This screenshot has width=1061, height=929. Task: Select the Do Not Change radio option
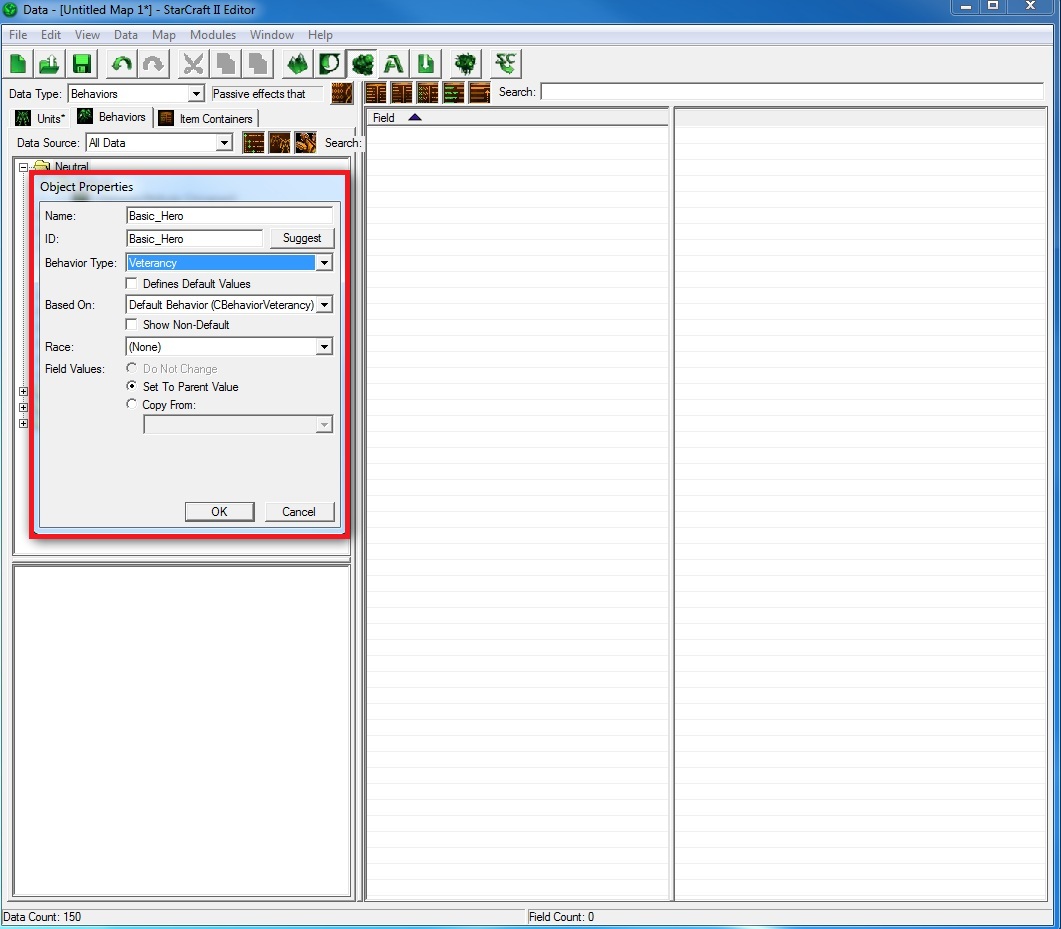(x=132, y=368)
